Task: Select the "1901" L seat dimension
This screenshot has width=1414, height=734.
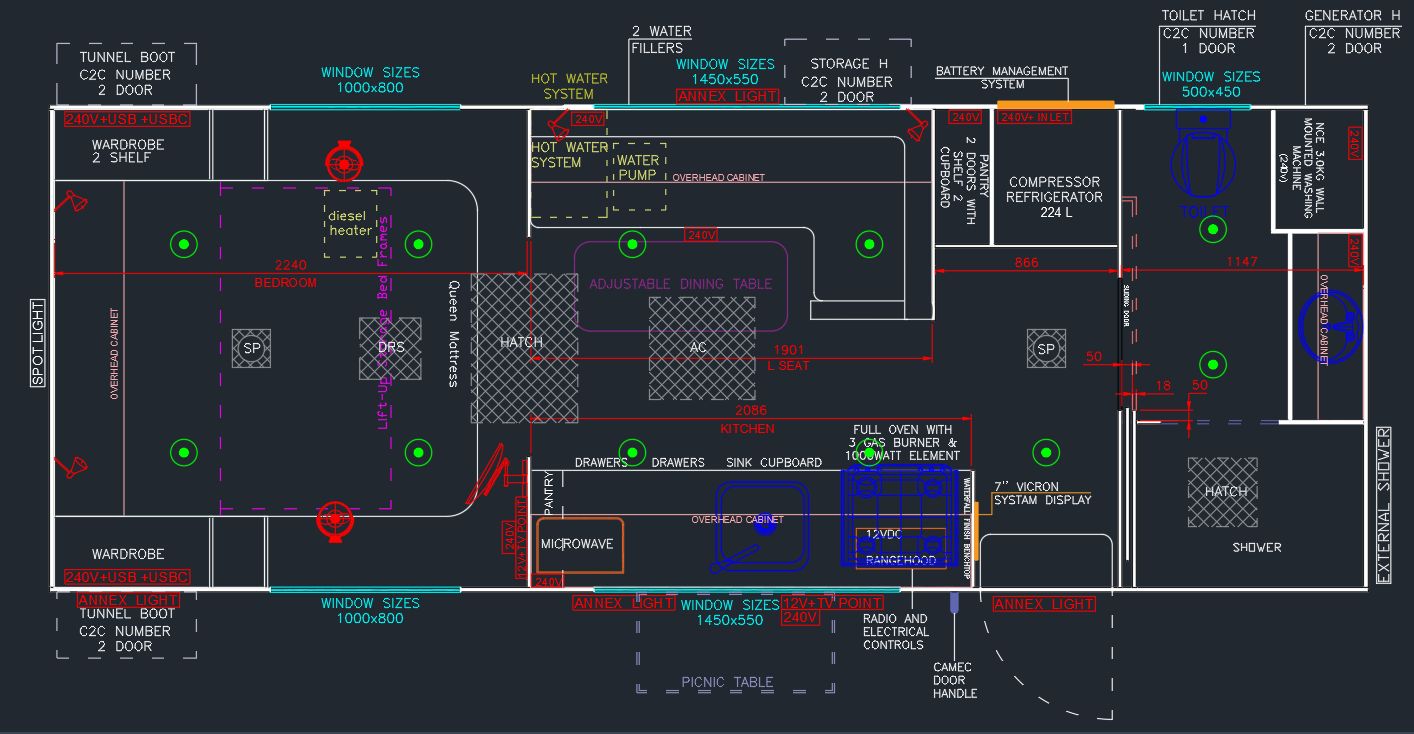Action: 790,350
